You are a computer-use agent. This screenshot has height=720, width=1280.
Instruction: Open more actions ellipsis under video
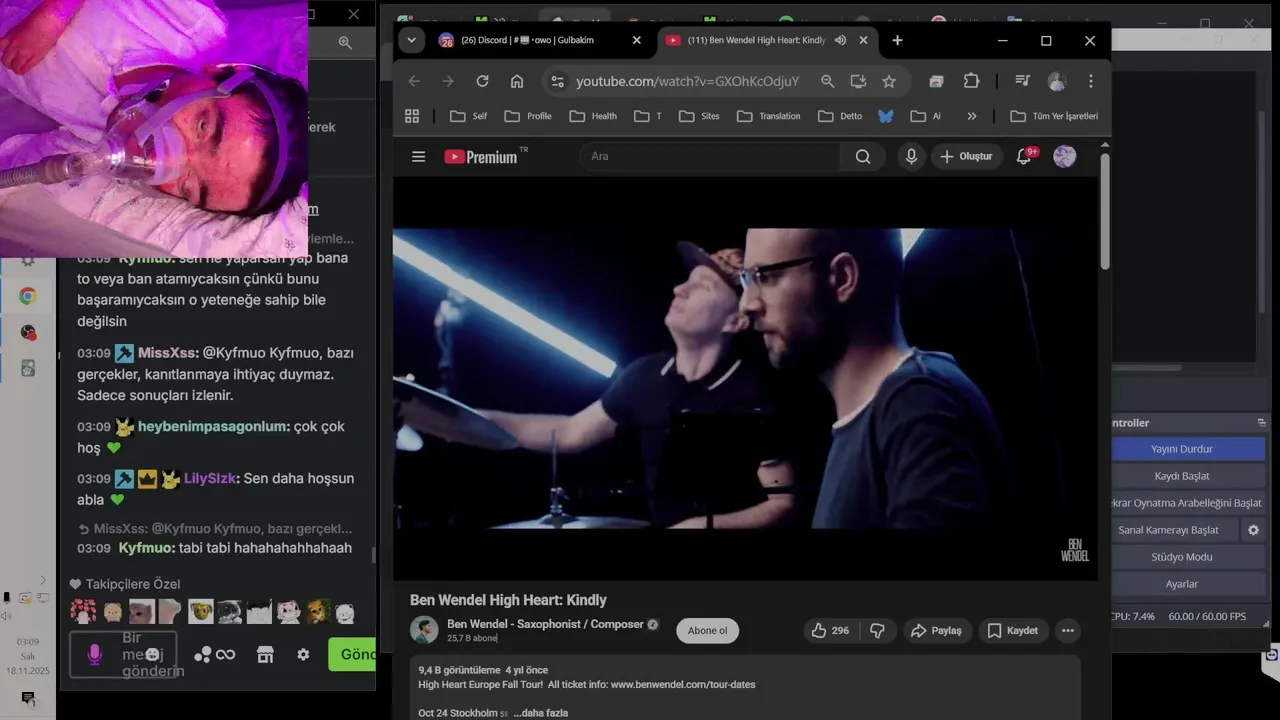click(x=1068, y=630)
